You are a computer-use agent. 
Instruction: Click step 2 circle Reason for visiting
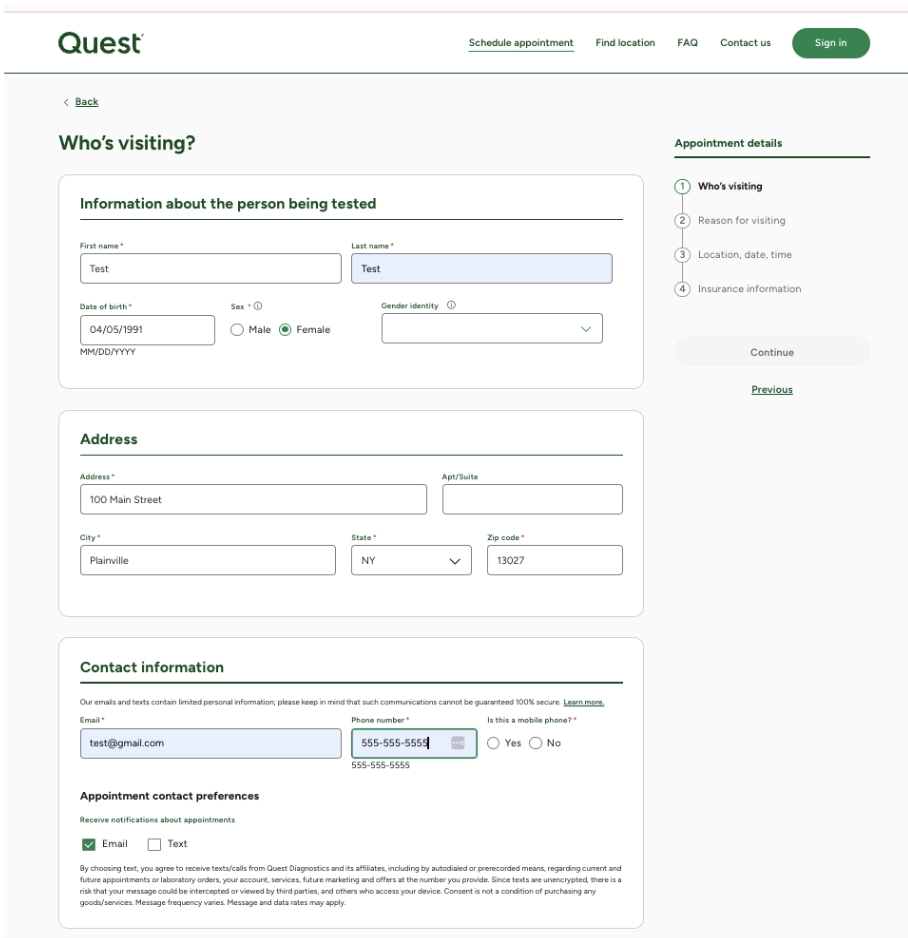tap(682, 220)
